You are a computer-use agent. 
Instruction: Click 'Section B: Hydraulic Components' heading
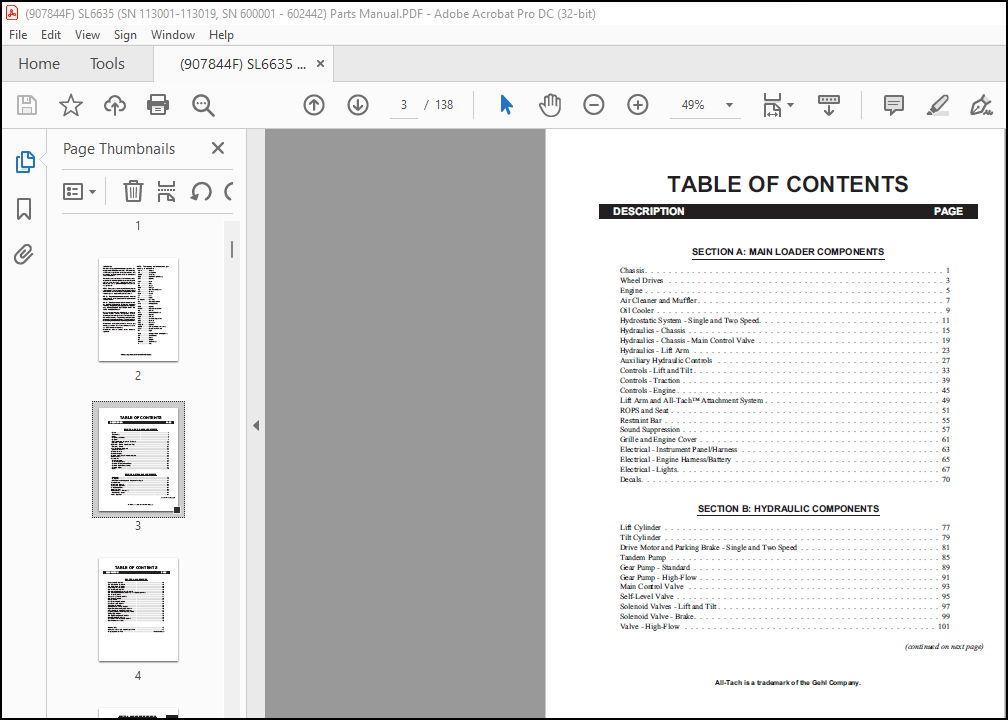[x=788, y=509]
